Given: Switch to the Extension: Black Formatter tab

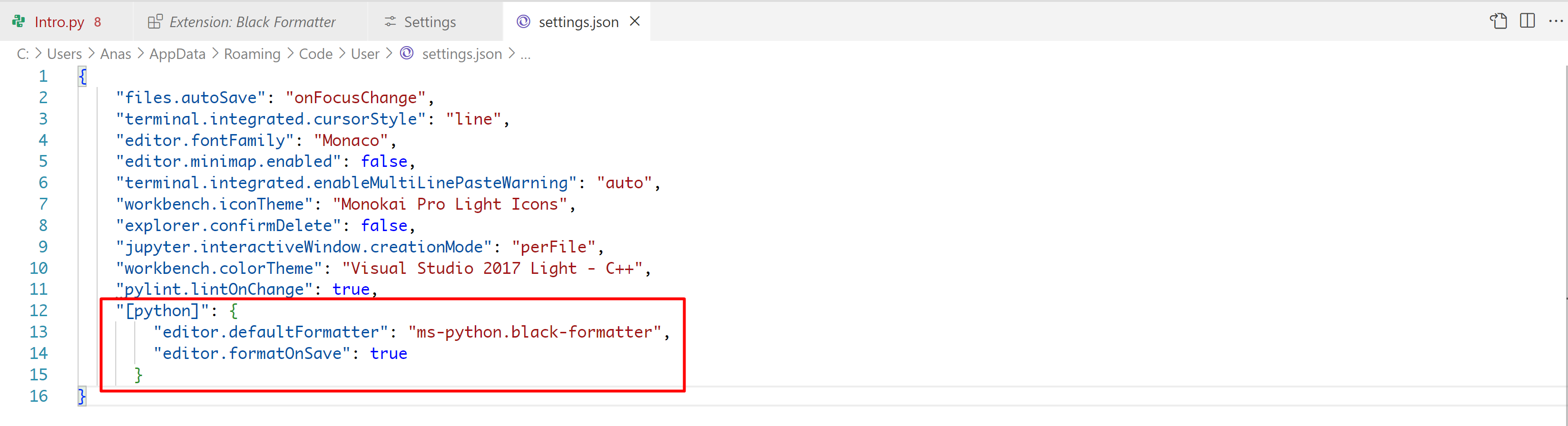Looking at the screenshot, I should (252, 22).
